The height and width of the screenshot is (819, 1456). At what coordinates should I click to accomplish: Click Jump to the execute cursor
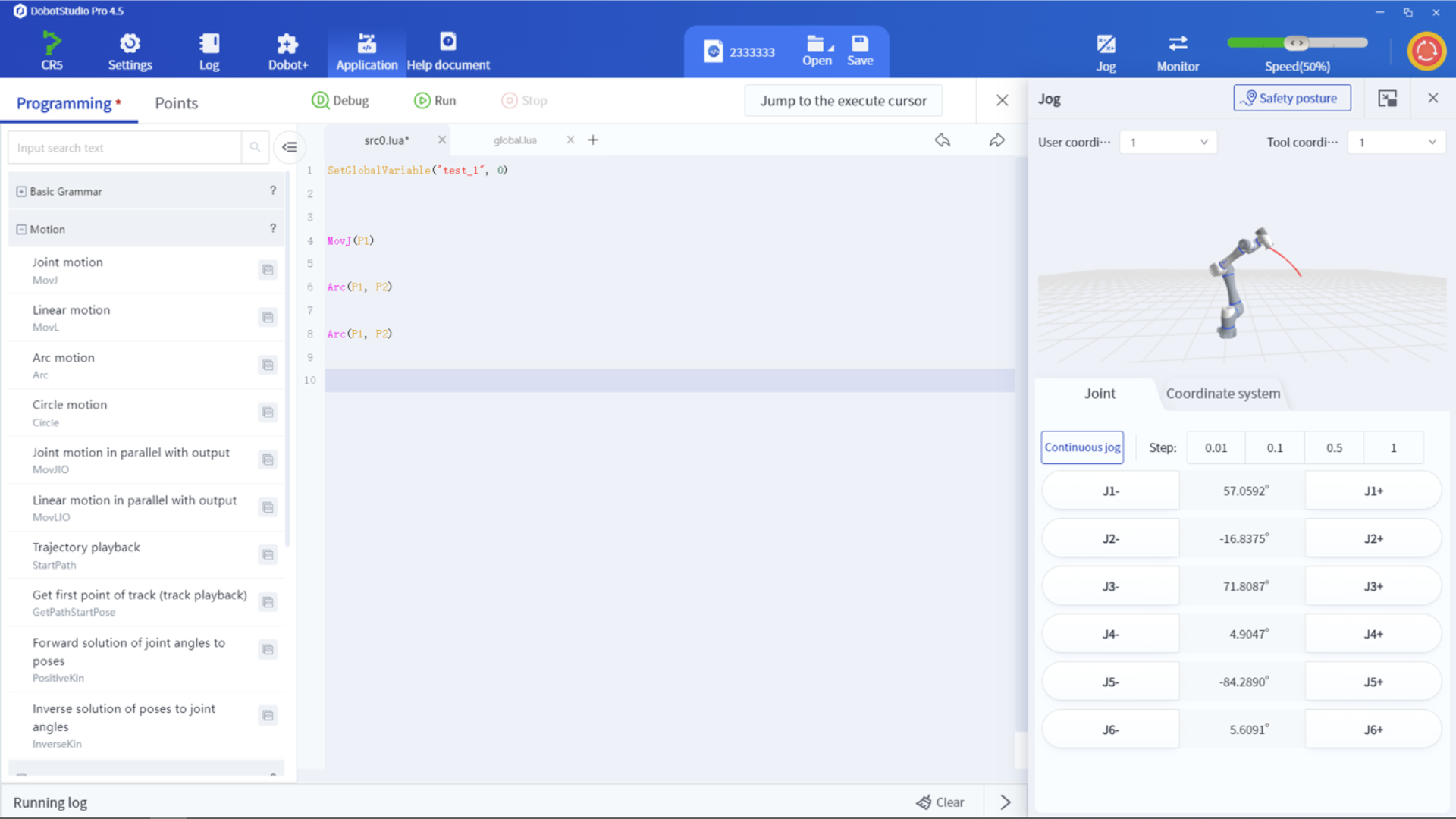[x=843, y=100]
